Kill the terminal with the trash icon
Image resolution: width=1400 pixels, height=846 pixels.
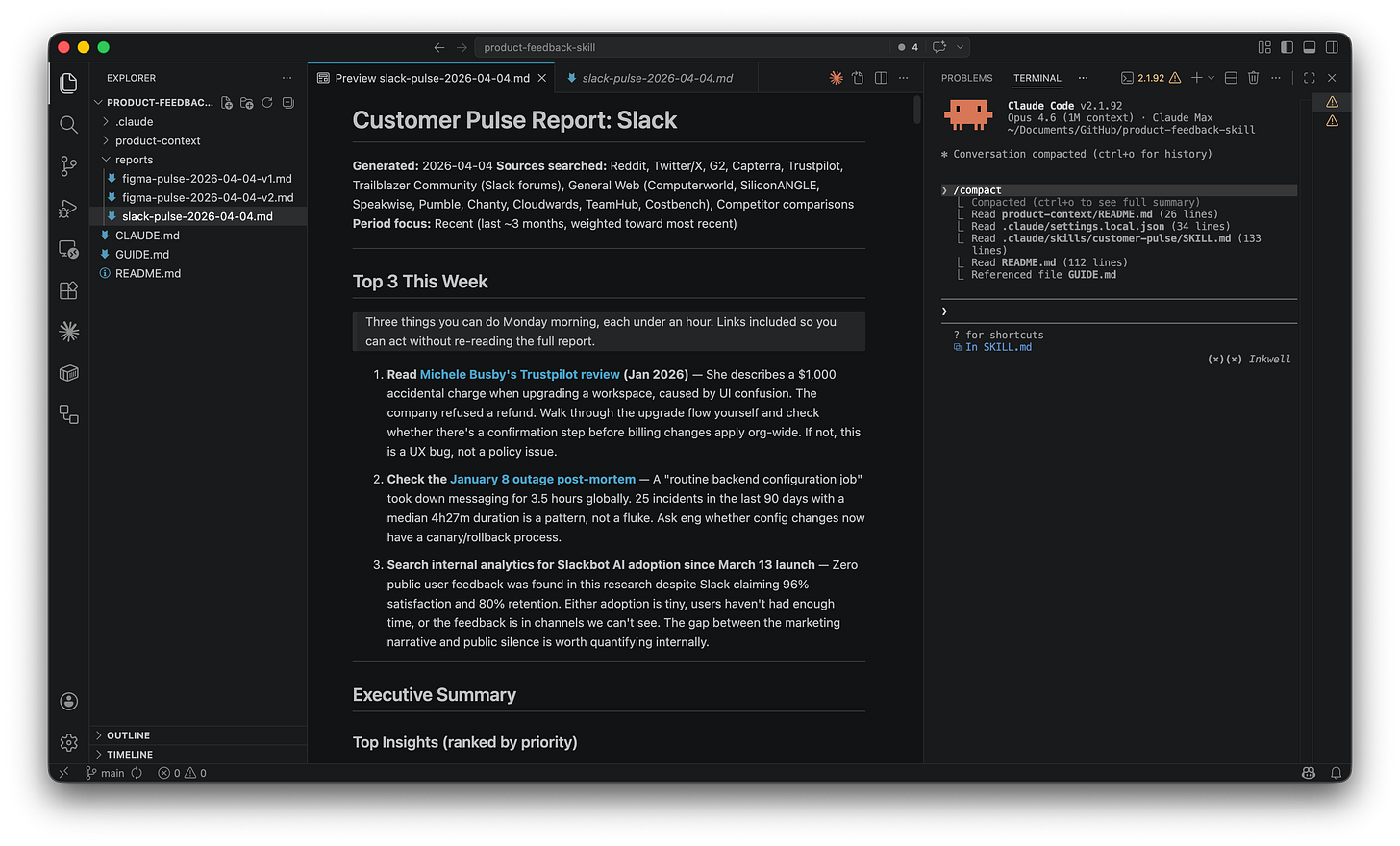click(1253, 78)
